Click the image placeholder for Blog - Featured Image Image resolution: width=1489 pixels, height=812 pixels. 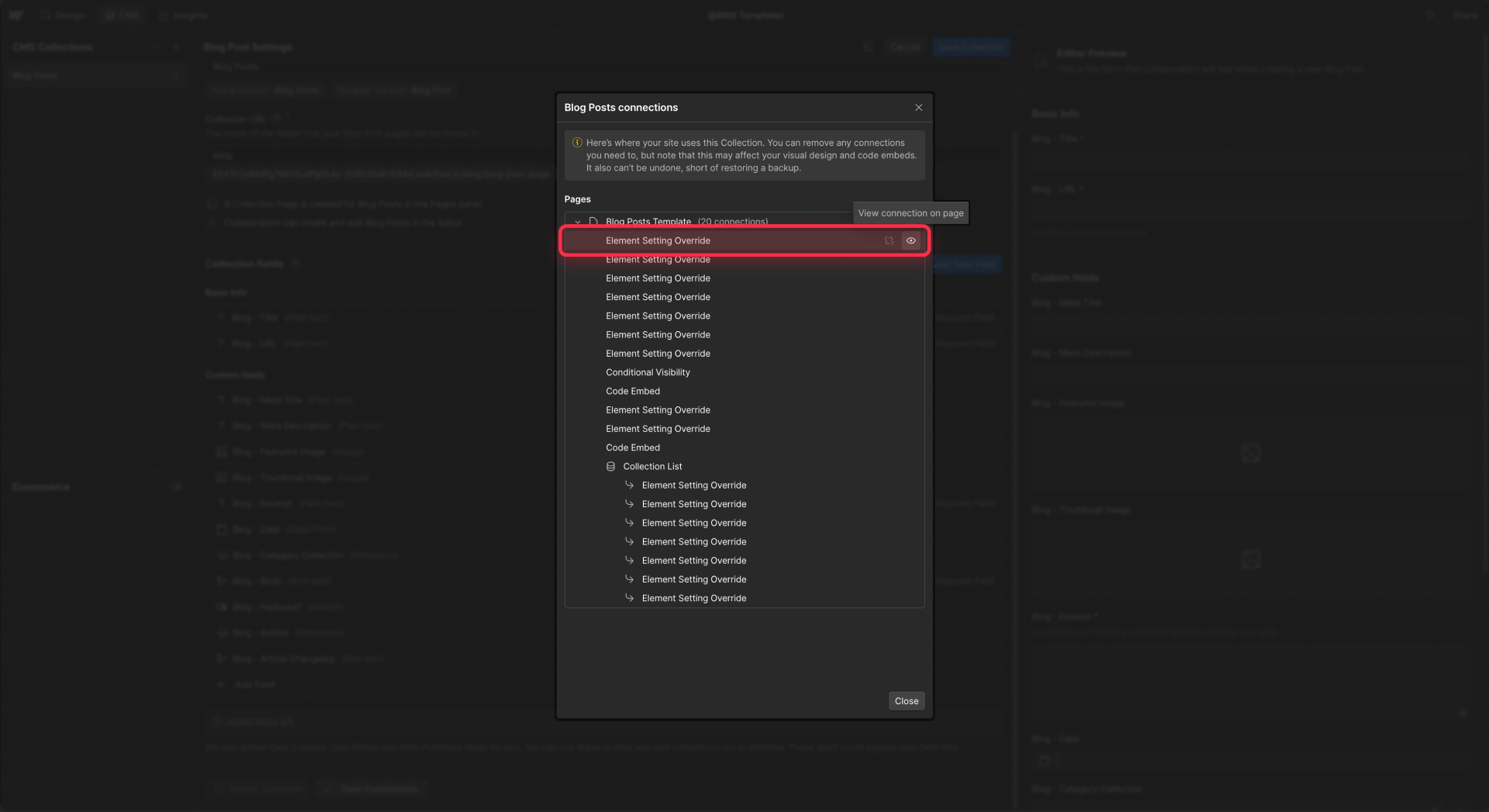1252,452
